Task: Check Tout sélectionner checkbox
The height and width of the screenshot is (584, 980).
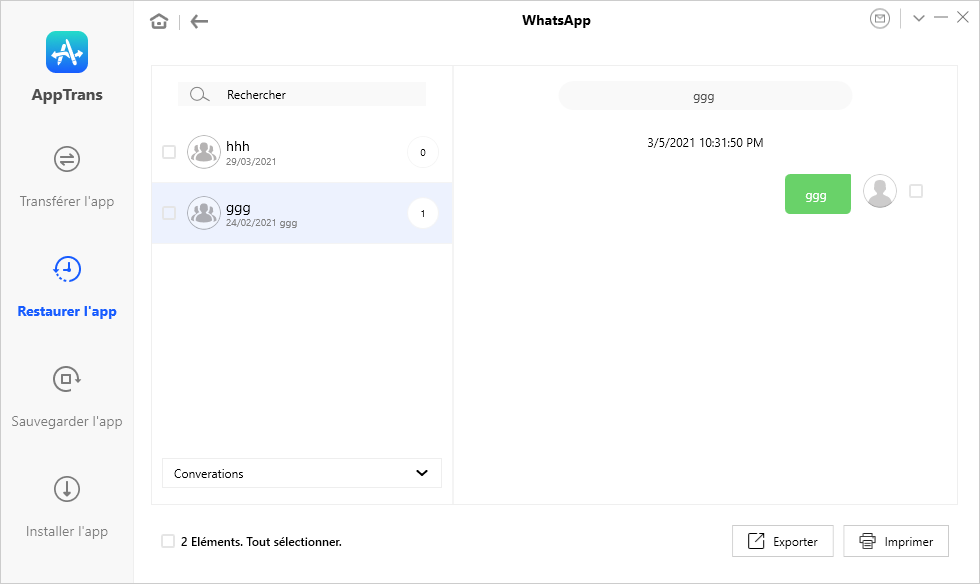Action: tap(168, 541)
